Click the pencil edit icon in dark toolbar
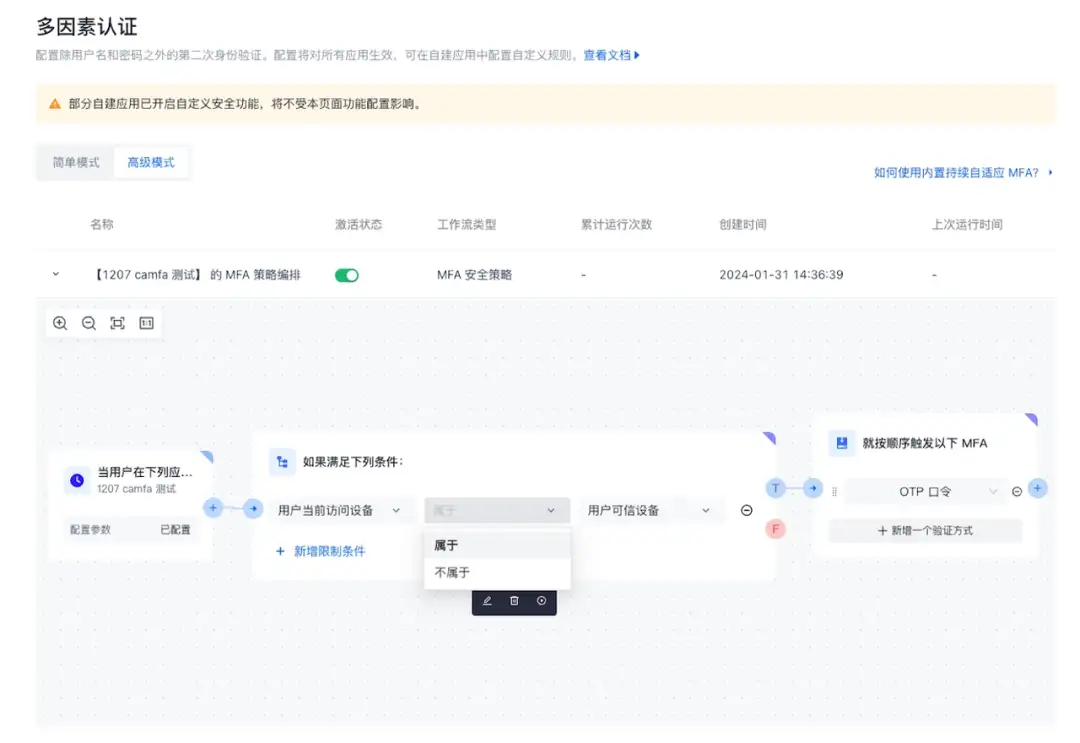 pos(487,601)
